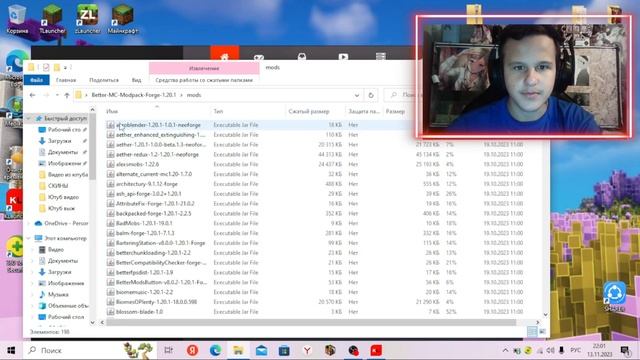Viewport: 640px width, 360px height.
Task: Open the Yandex Browser taskbar icon
Action: (x=307, y=350)
